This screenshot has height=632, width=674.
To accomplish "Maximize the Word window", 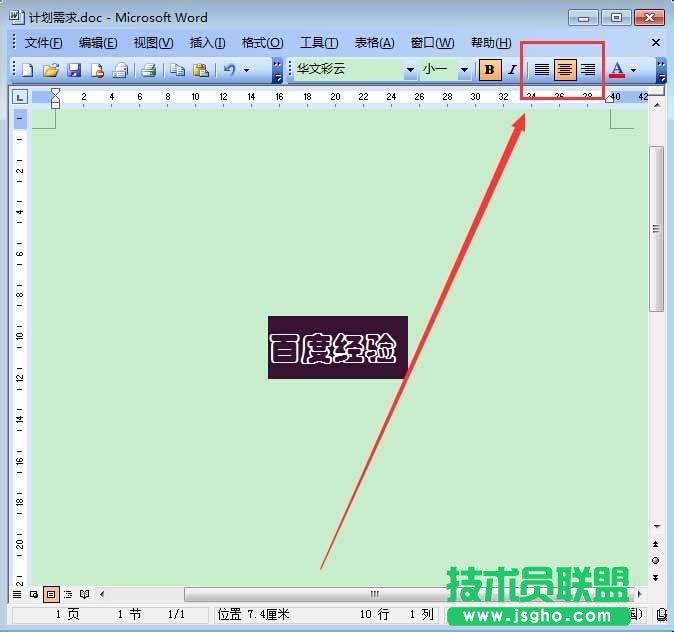I will (616, 18).
